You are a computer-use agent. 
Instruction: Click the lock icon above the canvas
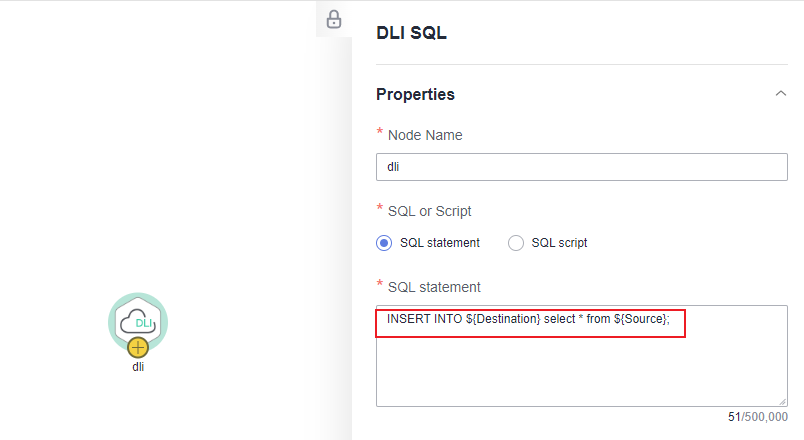pyautogui.click(x=334, y=19)
